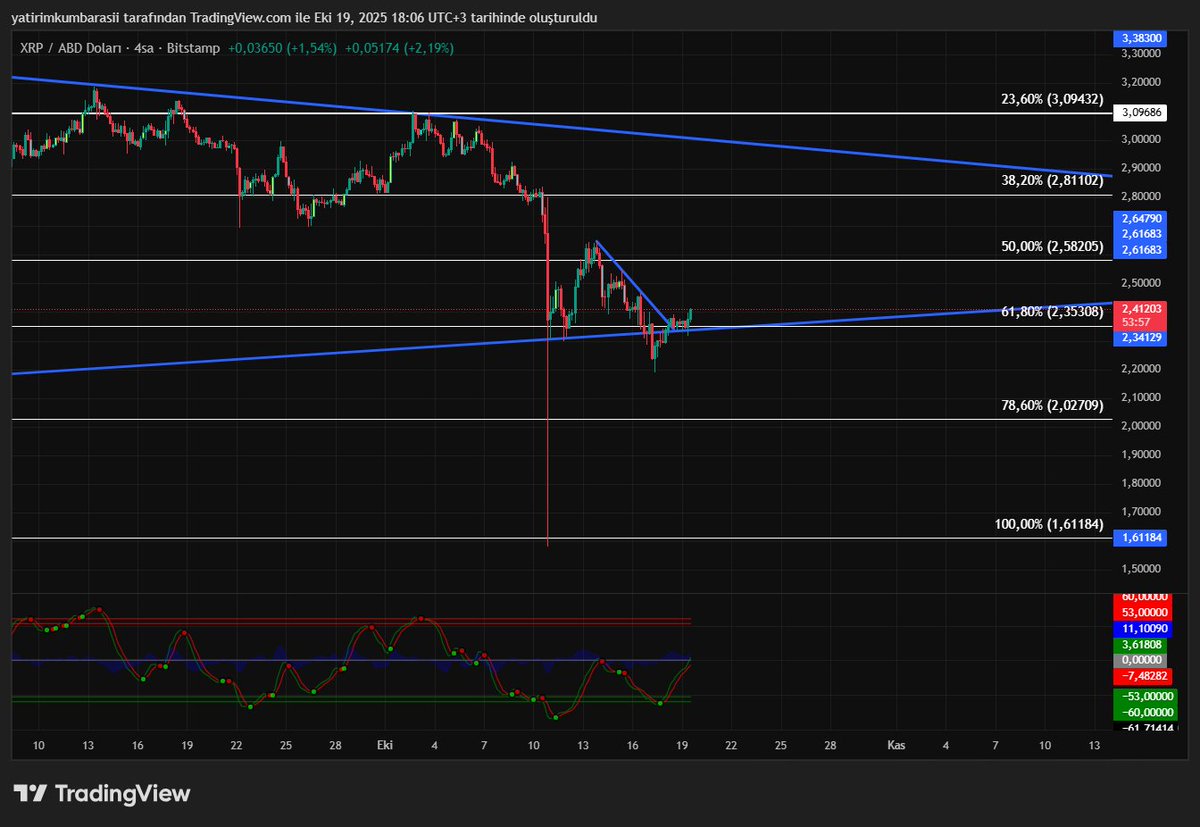Click 1,70000 on the price scale
Screen dimensions: 1200x827
(1141, 512)
